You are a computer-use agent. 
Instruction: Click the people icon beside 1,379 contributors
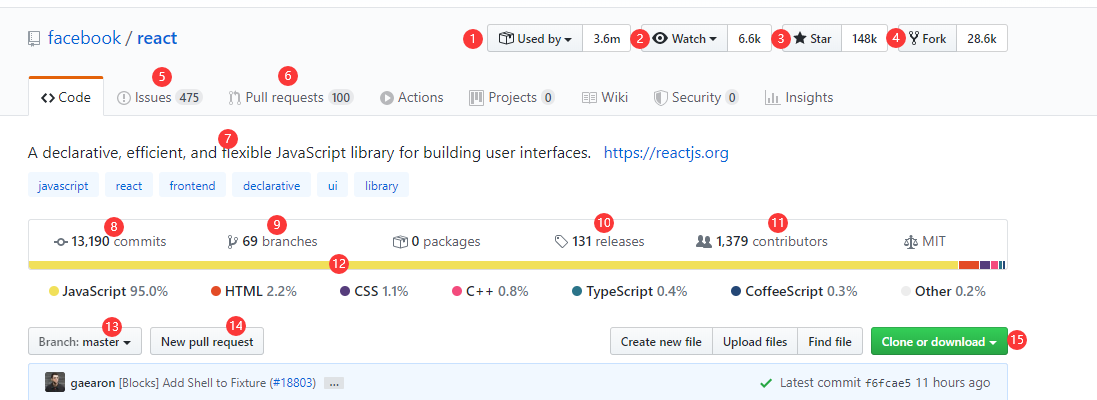[x=704, y=242]
